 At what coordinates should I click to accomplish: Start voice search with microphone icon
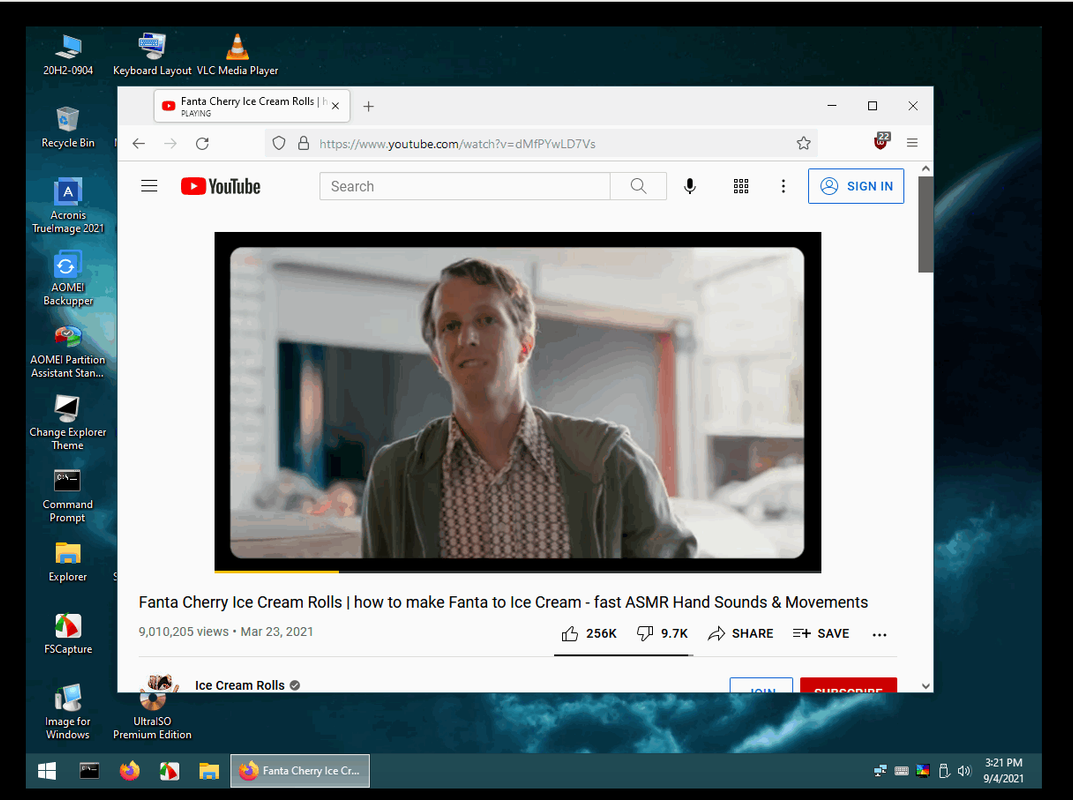(690, 186)
